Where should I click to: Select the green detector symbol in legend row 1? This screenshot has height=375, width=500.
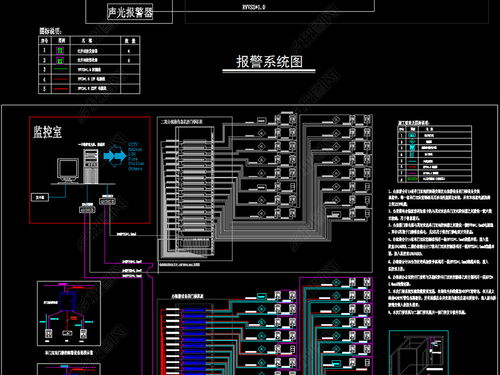(60, 51)
